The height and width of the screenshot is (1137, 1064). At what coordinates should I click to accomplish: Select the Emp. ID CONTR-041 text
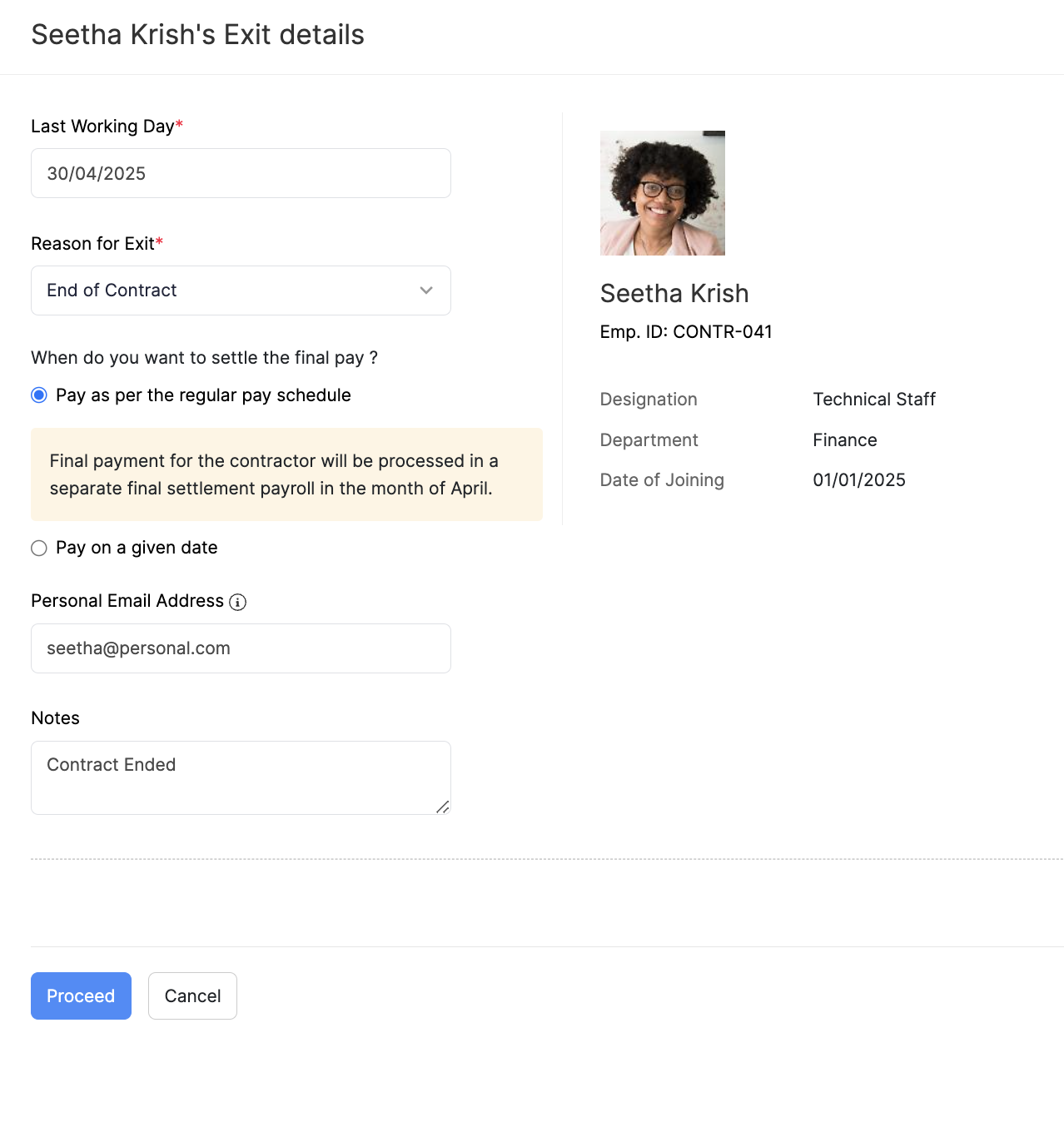(x=685, y=332)
